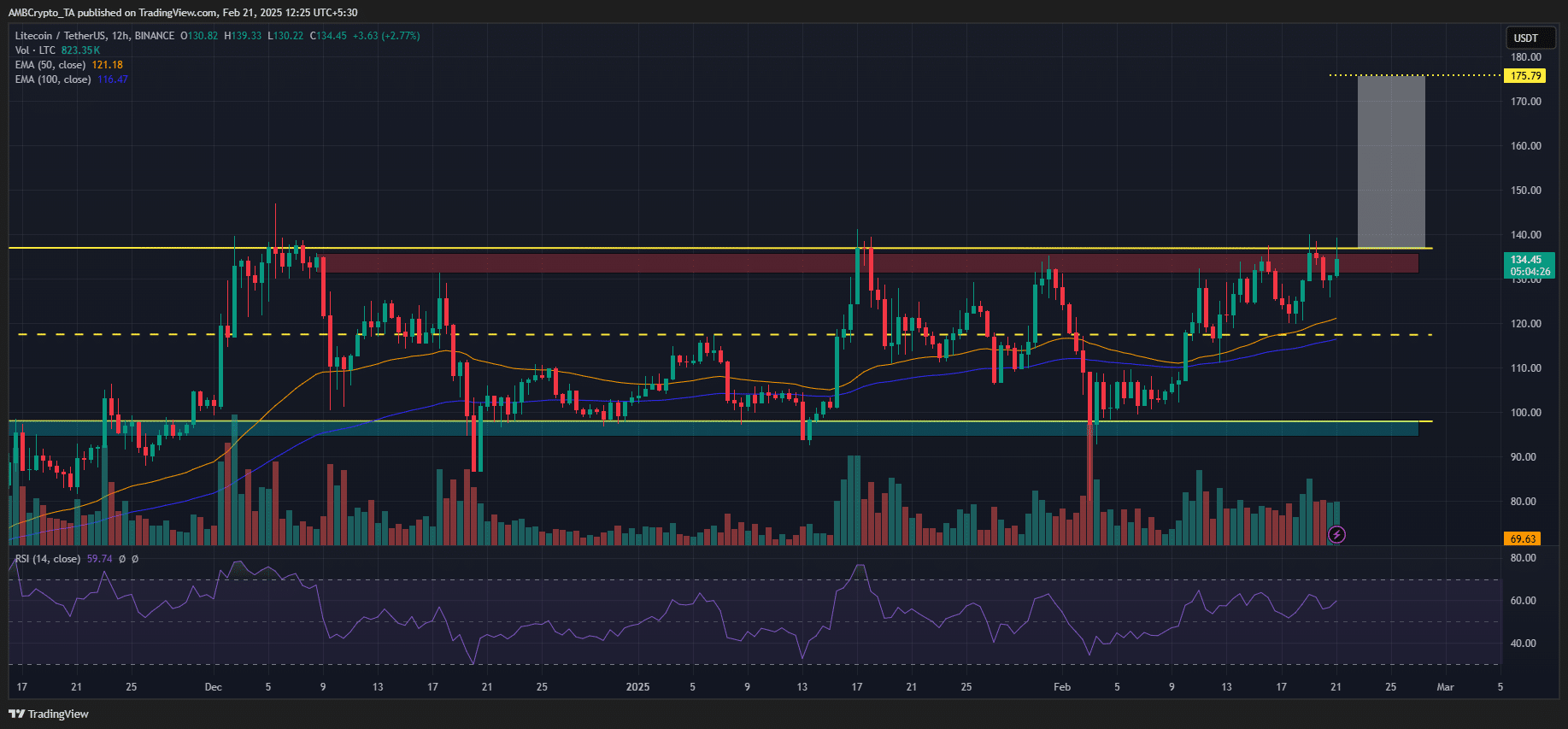Click the 100.00 price axis label
The height and width of the screenshot is (729, 1568).
pyautogui.click(x=1526, y=413)
